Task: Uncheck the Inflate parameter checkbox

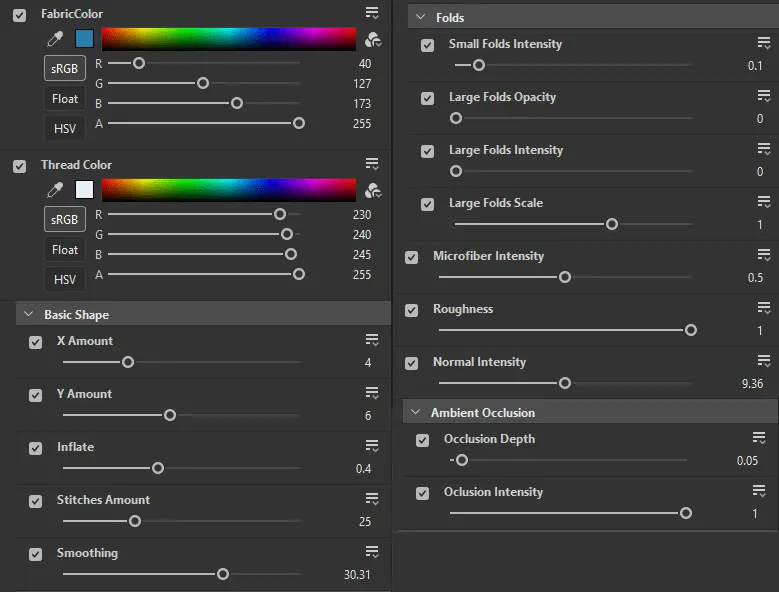Action: 36,448
